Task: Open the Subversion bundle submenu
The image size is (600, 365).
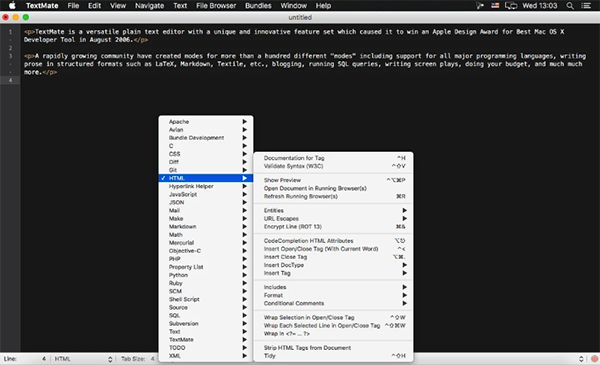Action: (x=206, y=323)
